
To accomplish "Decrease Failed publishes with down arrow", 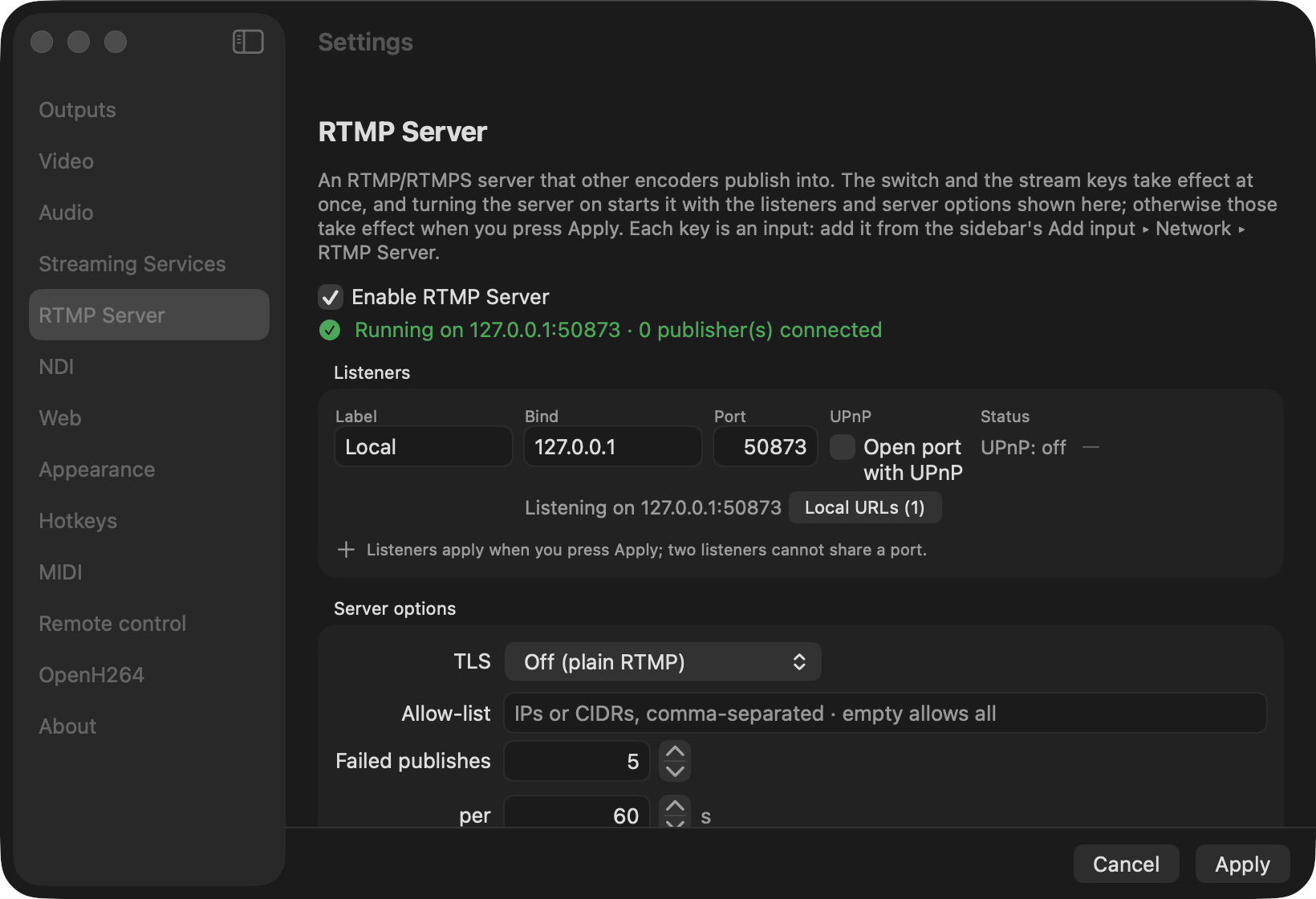I will 676,771.
